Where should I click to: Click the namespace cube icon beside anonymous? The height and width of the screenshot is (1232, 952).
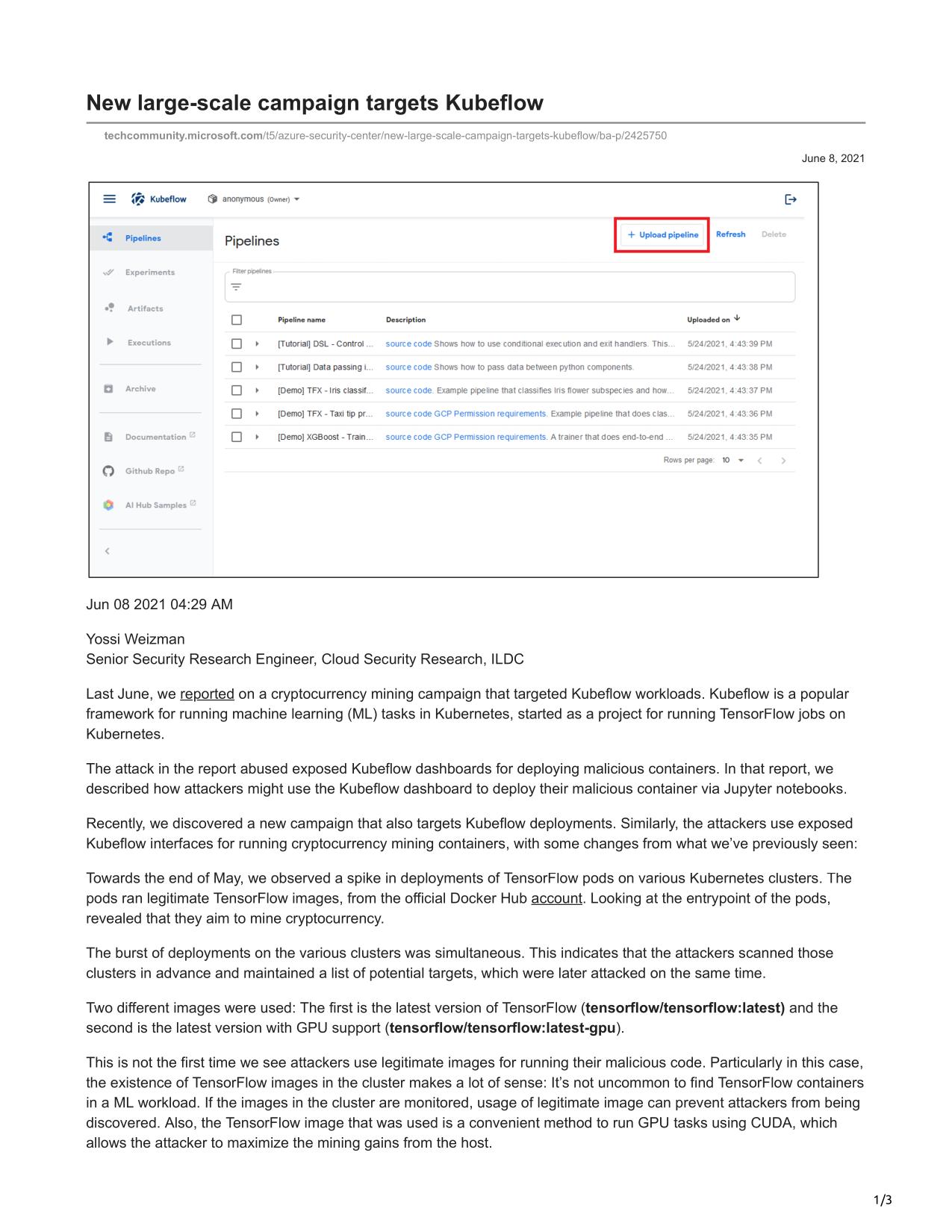tap(213, 199)
